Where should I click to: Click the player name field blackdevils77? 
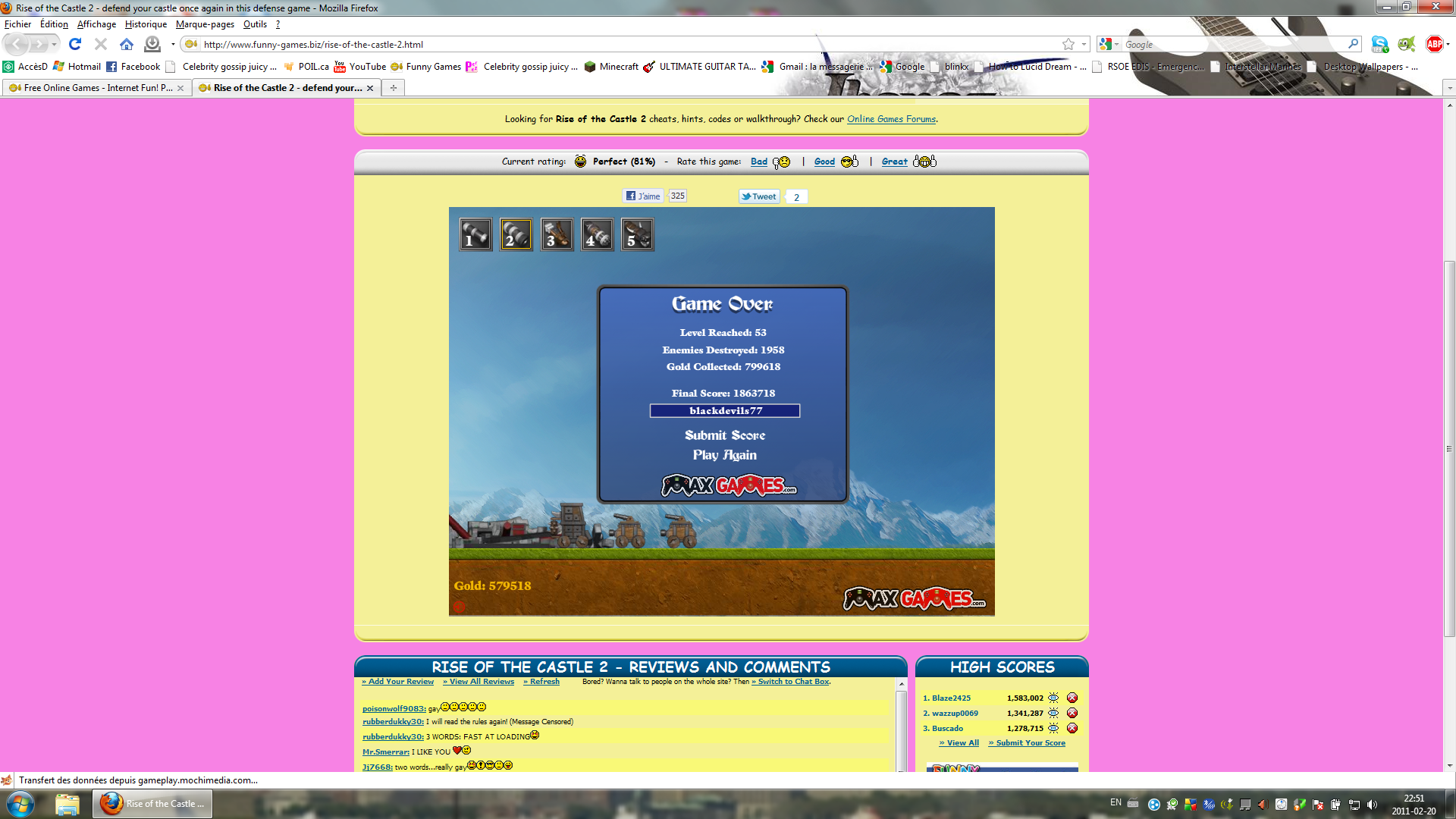click(x=725, y=411)
